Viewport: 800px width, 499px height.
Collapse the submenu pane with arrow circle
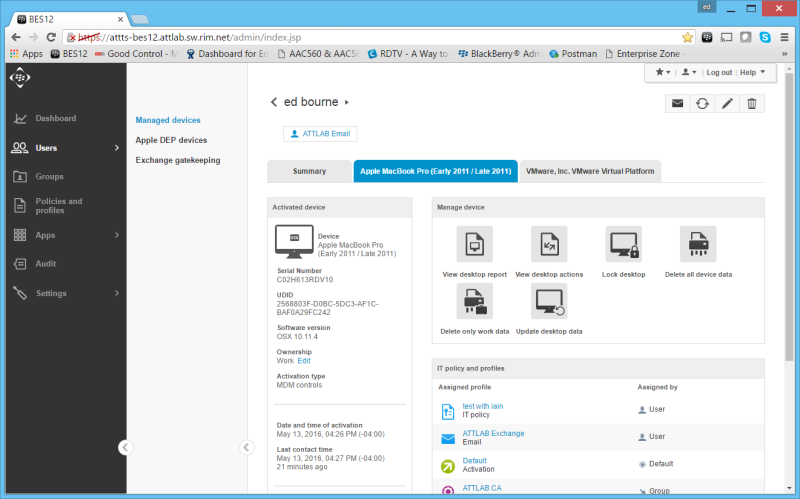click(x=246, y=447)
